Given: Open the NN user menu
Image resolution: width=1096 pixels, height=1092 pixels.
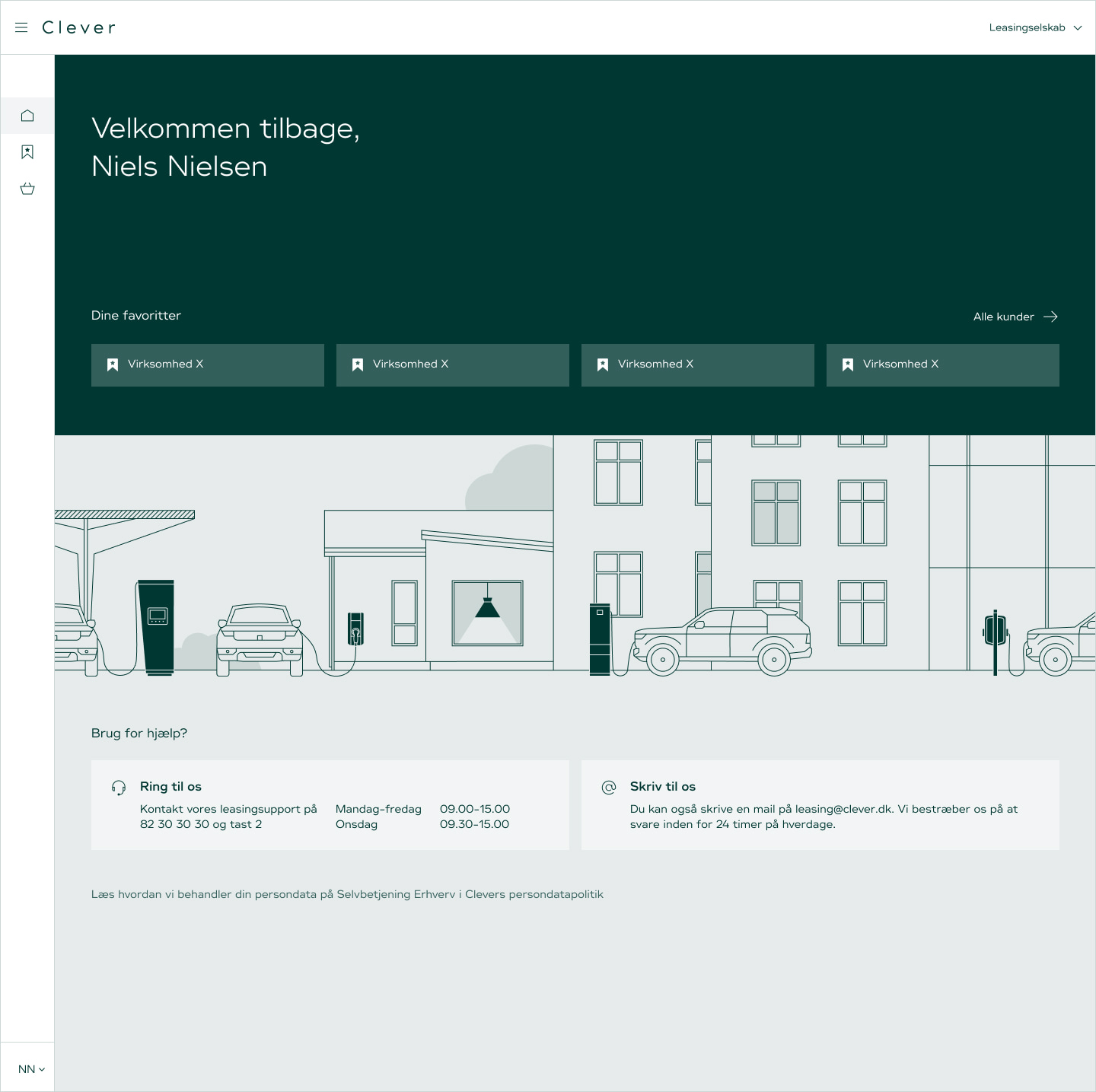Looking at the screenshot, I should [x=31, y=1069].
